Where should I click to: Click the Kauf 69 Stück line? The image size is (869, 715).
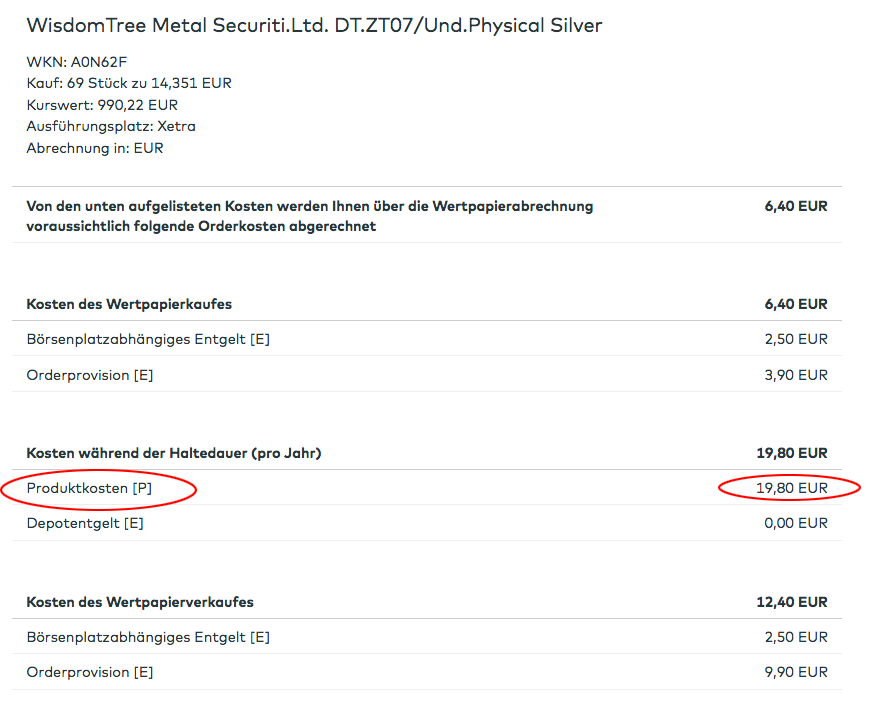point(129,83)
